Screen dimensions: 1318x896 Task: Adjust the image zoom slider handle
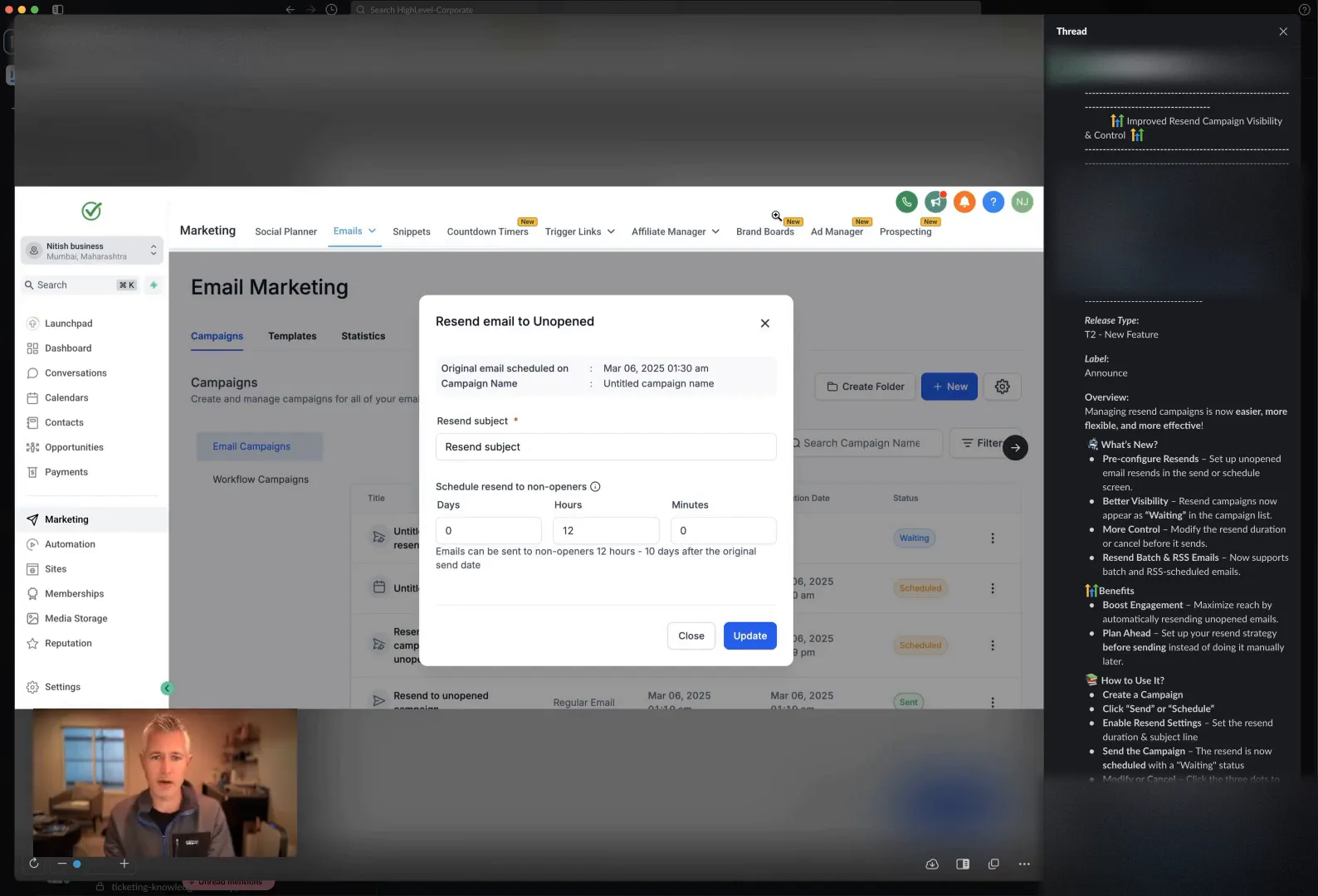click(77, 864)
